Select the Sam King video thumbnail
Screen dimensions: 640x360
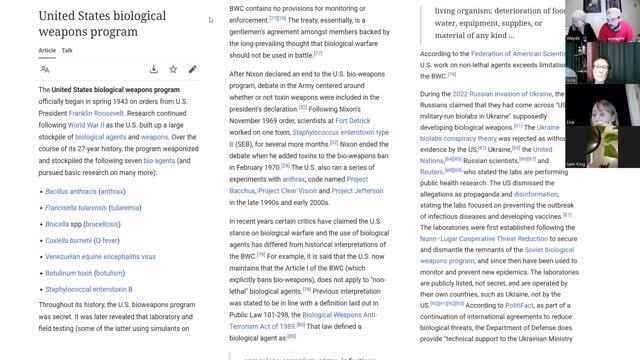(602, 147)
